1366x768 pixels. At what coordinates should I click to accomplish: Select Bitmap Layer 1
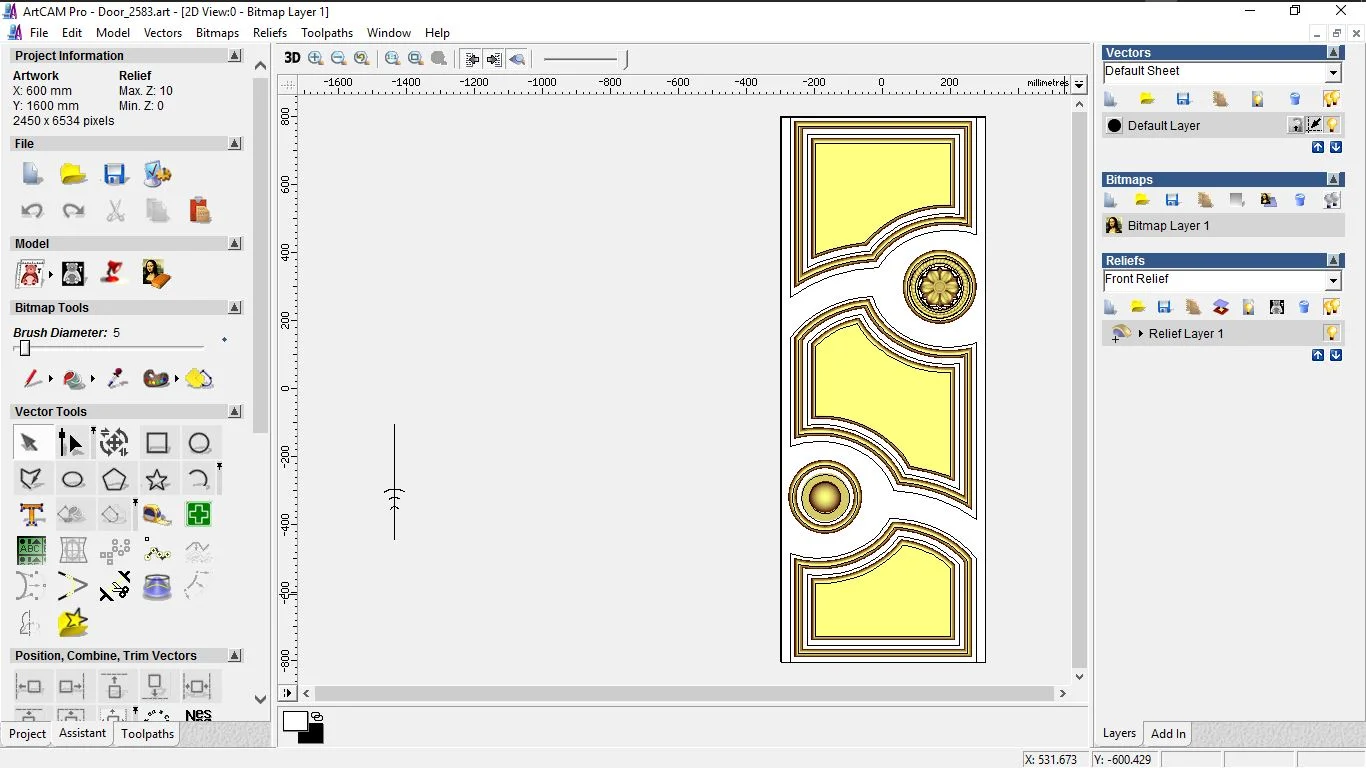point(1168,226)
